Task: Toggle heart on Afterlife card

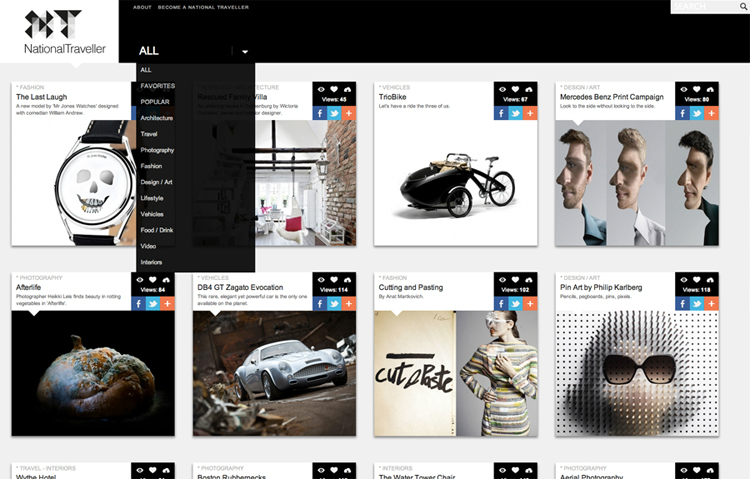Action: 153,279
